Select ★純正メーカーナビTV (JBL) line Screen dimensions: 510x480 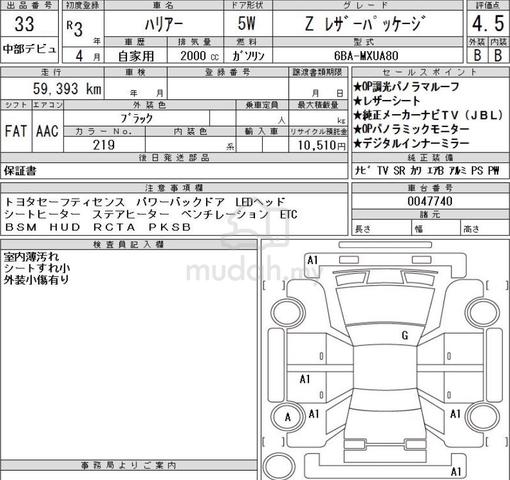point(428,115)
